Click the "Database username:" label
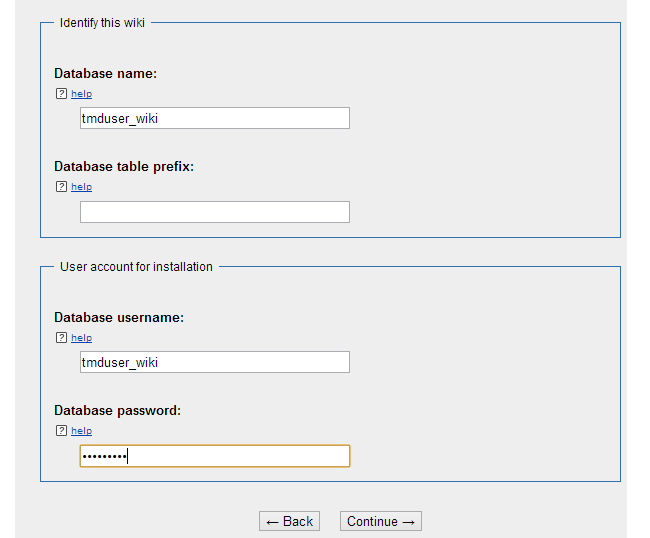The width and height of the screenshot is (650, 538). [119, 317]
